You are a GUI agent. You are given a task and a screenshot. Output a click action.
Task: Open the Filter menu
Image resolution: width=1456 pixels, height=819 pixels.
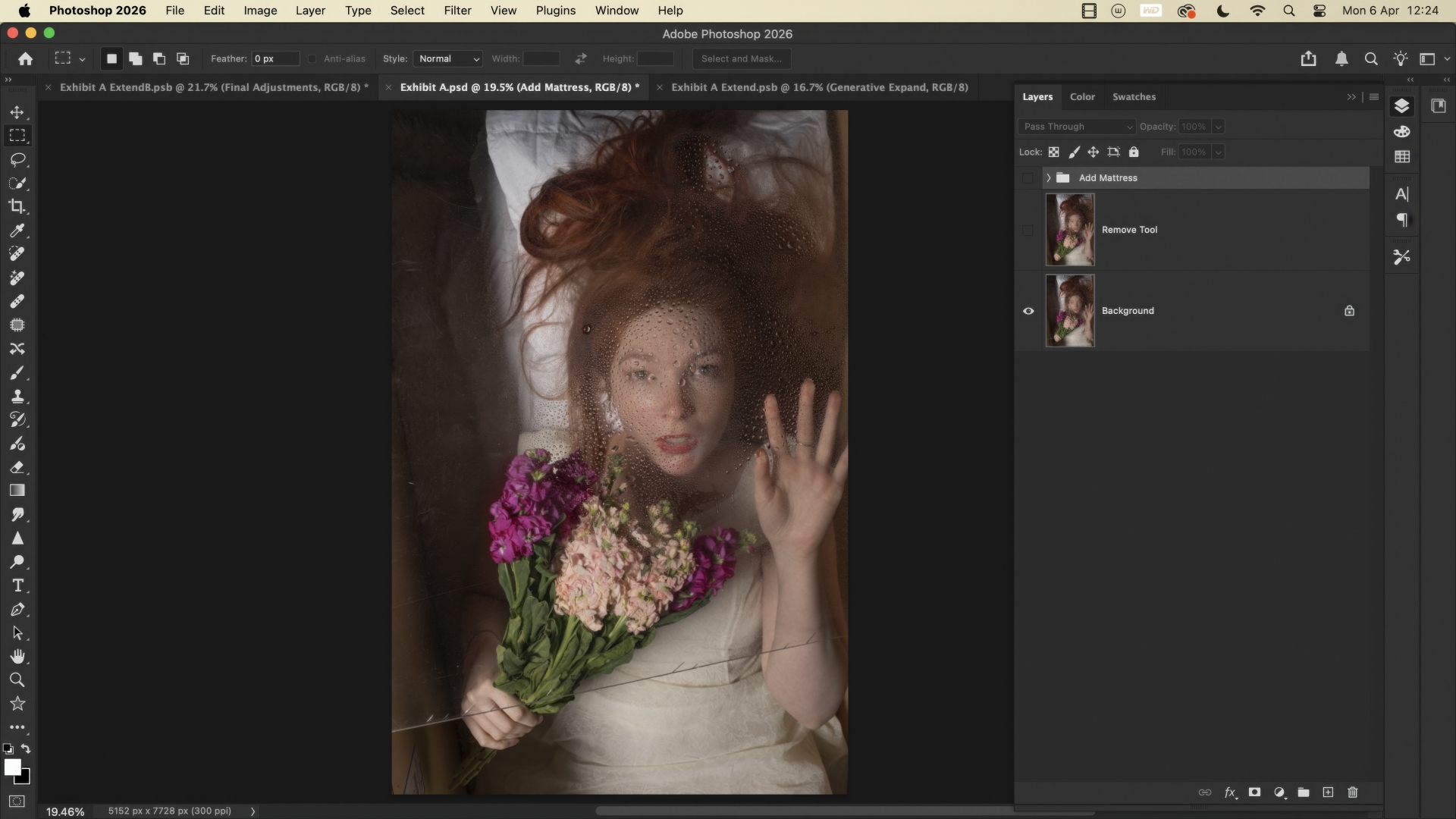(457, 11)
